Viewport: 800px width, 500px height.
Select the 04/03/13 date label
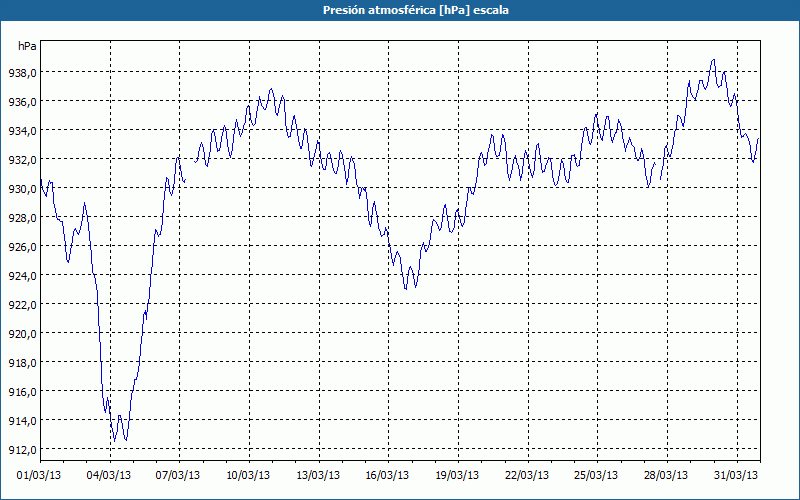click(x=109, y=476)
